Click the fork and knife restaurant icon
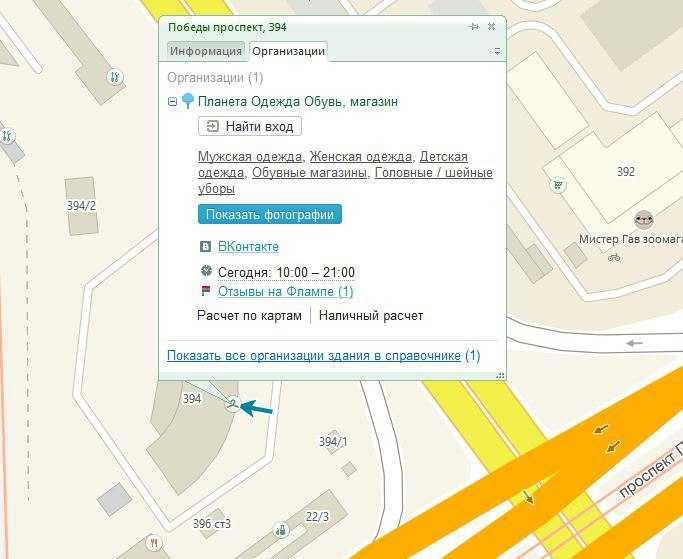 click(x=154, y=542)
